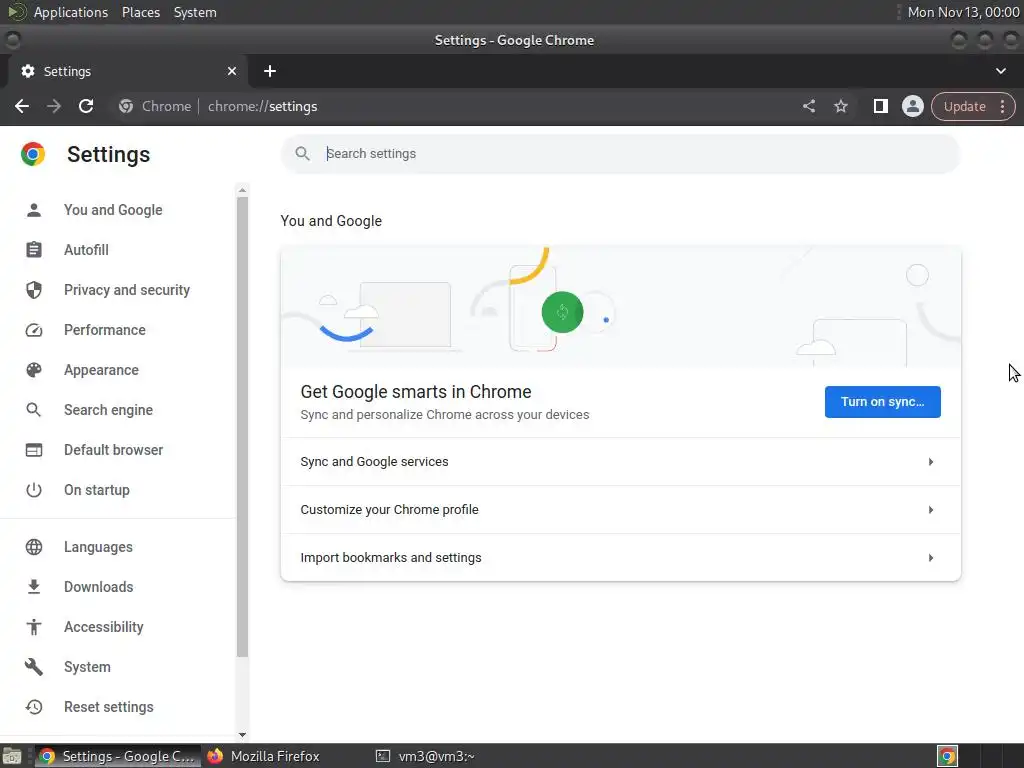Click the Chrome site info icon in the address bar
The width and height of the screenshot is (1024, 768).
tap(126, 106)
